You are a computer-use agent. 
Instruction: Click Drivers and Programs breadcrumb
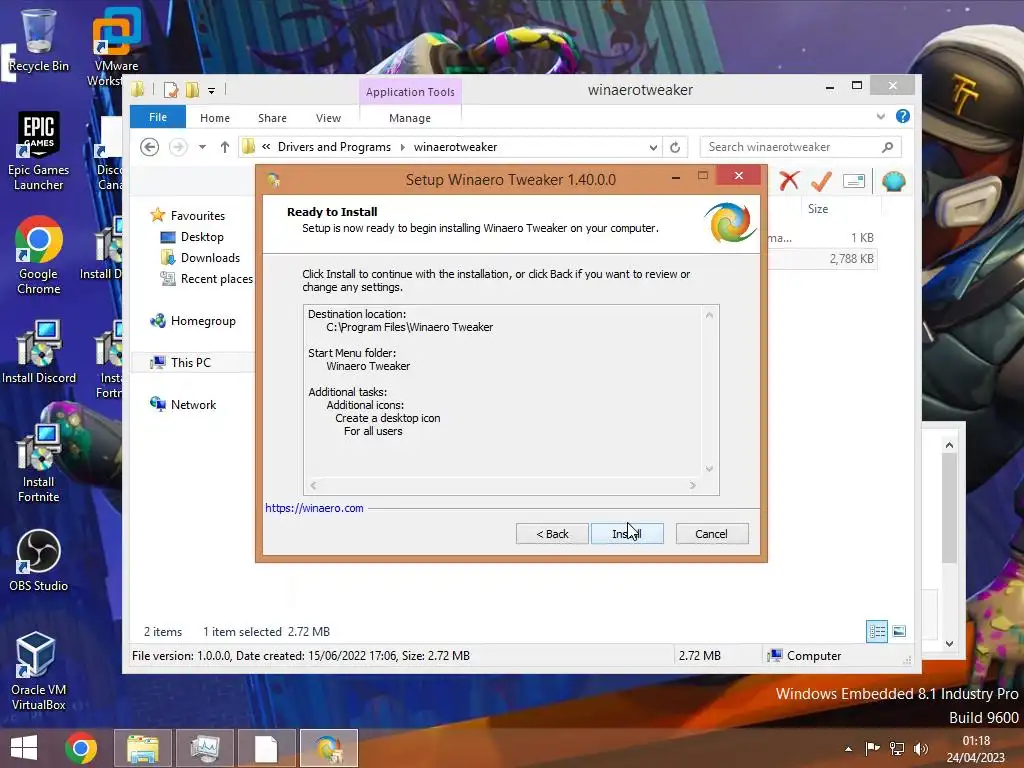click(x=334, y=147)
